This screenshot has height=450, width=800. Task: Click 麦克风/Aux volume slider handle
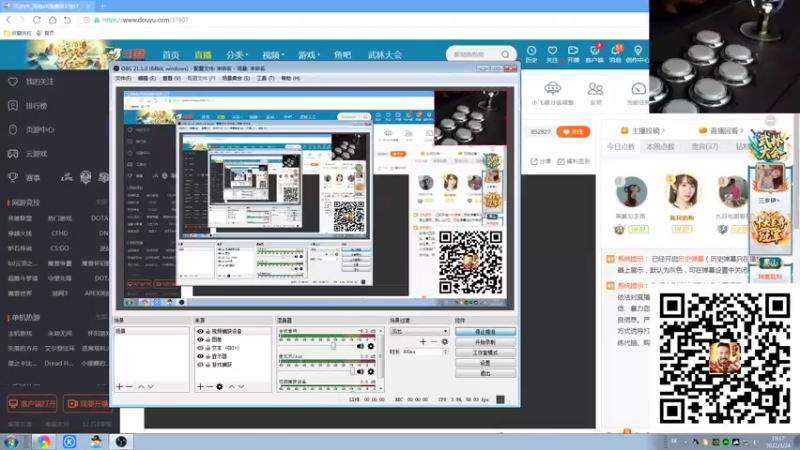point(352,371)
